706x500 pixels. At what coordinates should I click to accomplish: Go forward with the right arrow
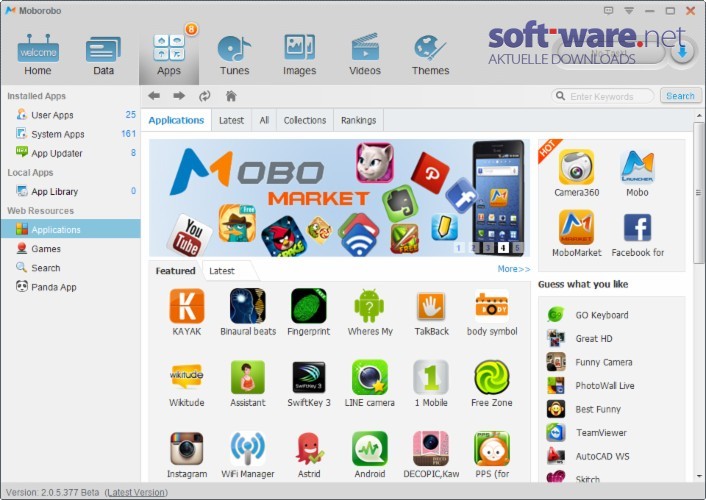(x=179, y=95)
